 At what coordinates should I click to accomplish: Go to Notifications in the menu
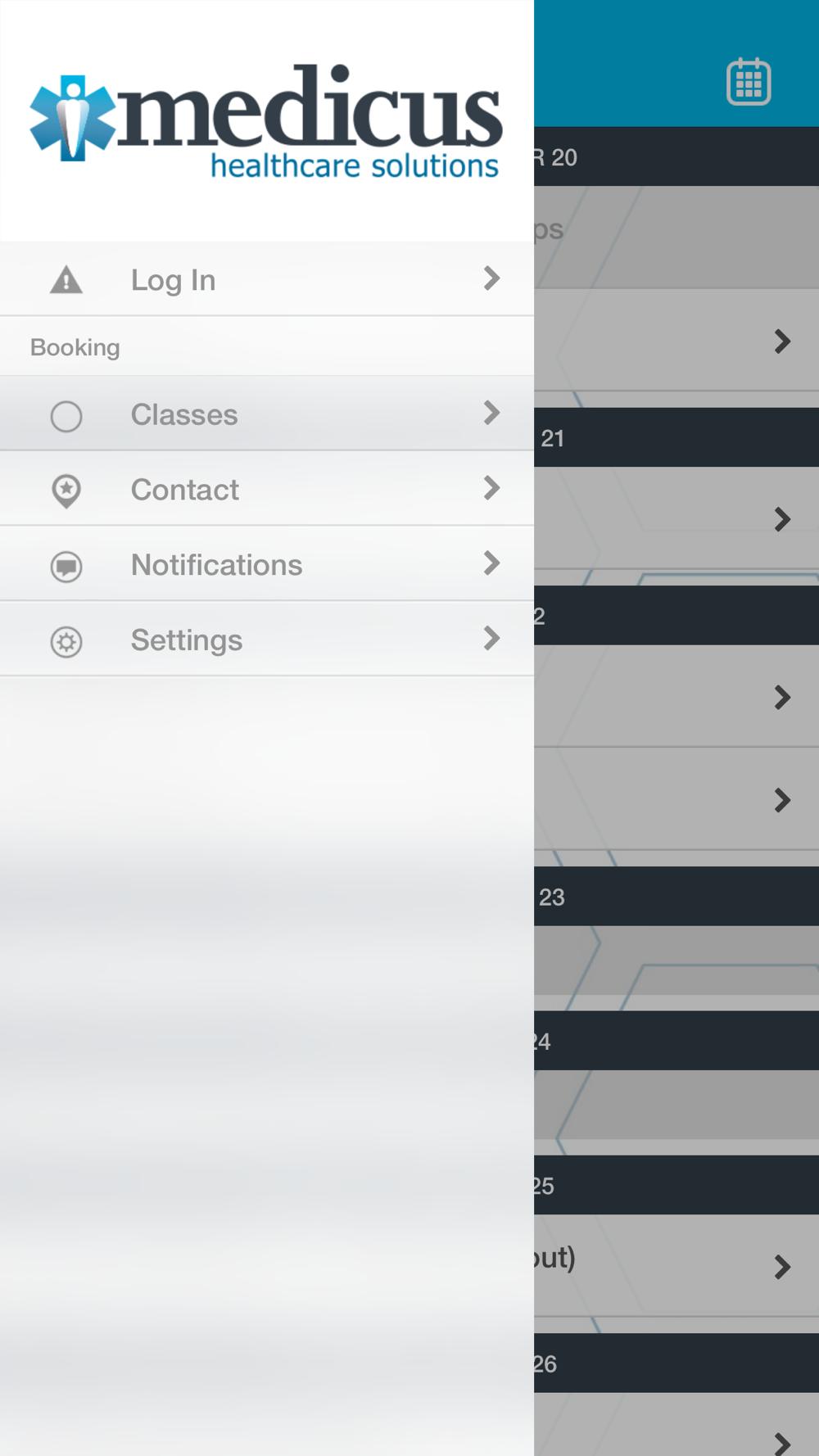216,565
